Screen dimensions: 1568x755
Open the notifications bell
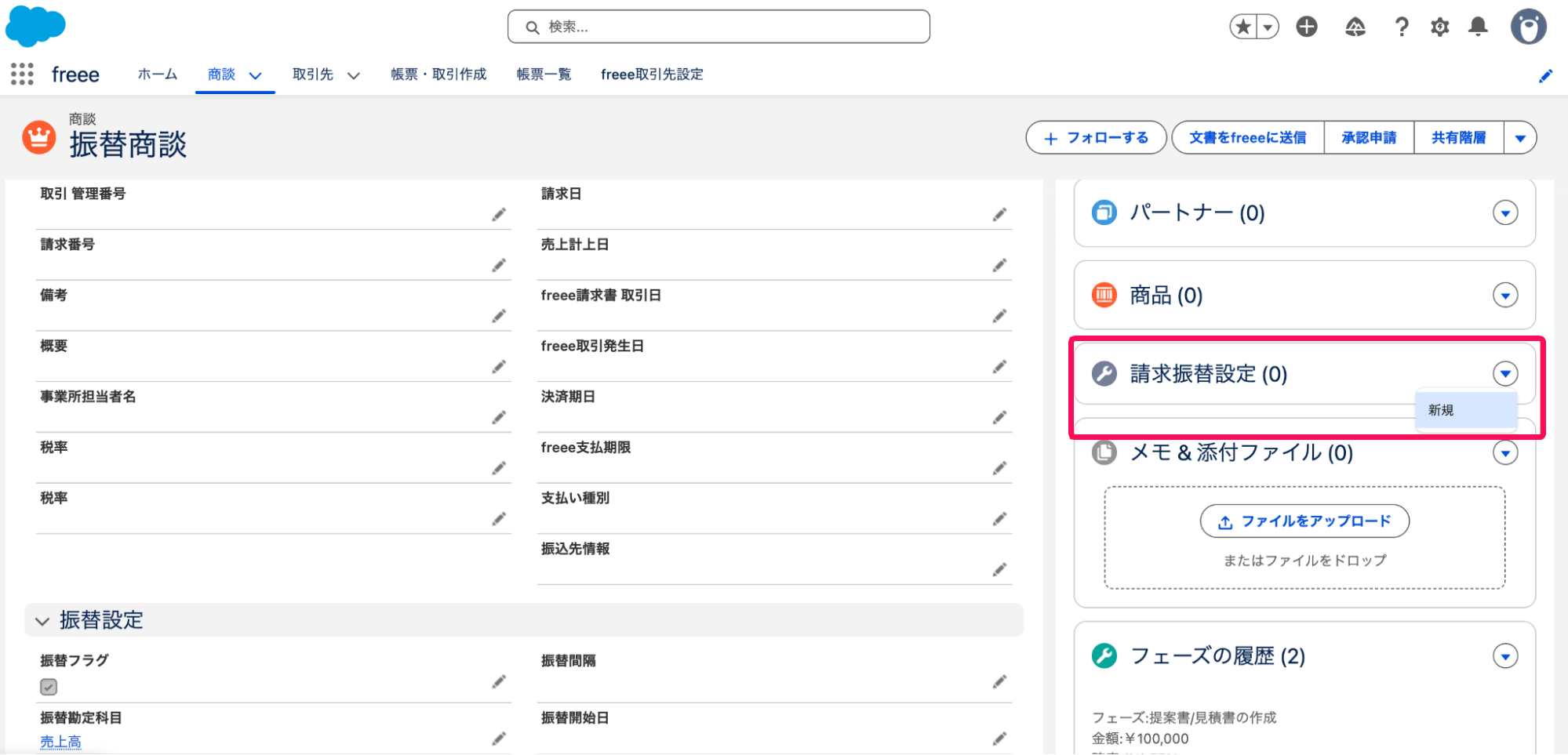1479,27
